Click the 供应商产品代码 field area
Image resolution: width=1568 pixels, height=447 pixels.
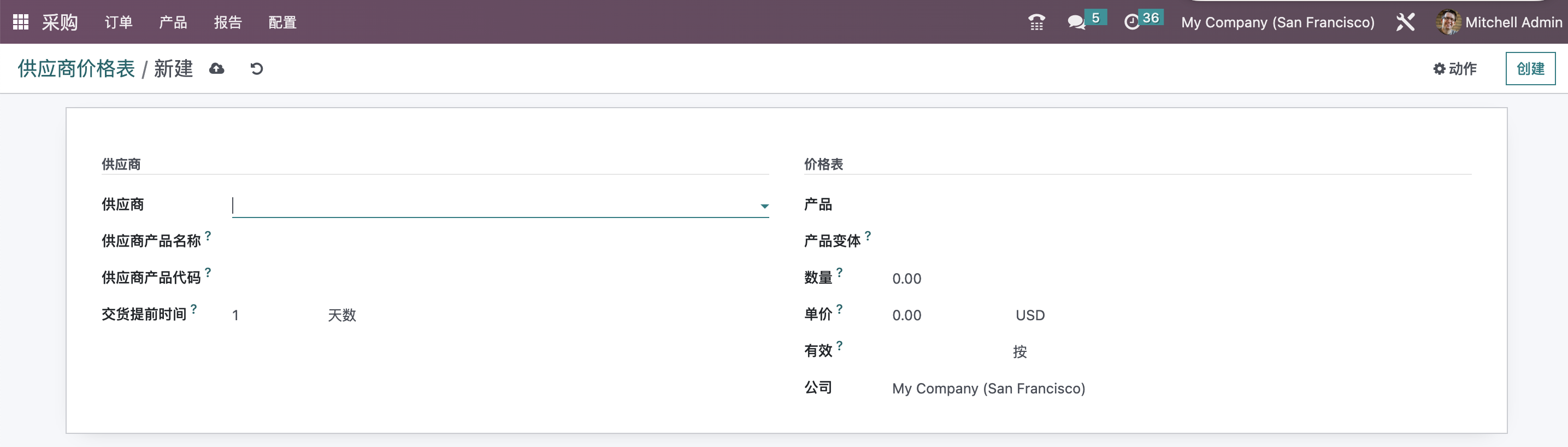500,278
